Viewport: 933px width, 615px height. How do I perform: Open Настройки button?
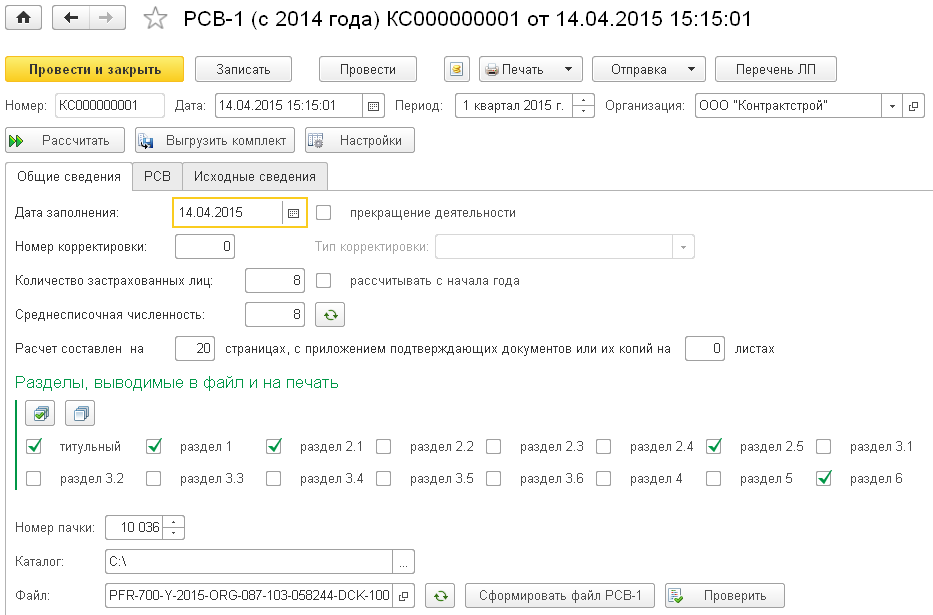pos(359,140)
